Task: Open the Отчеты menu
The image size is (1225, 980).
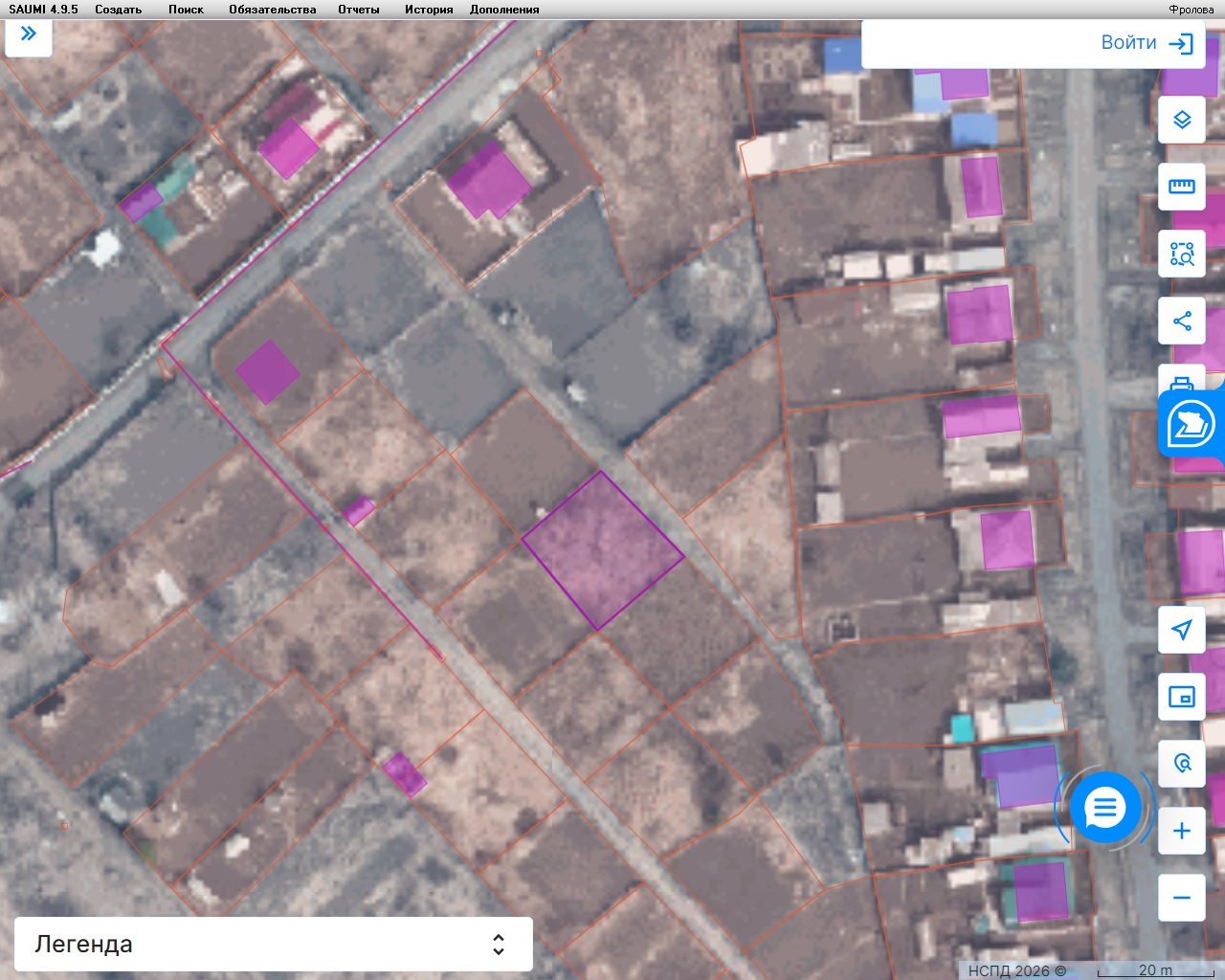Action: tap(359, 10)
